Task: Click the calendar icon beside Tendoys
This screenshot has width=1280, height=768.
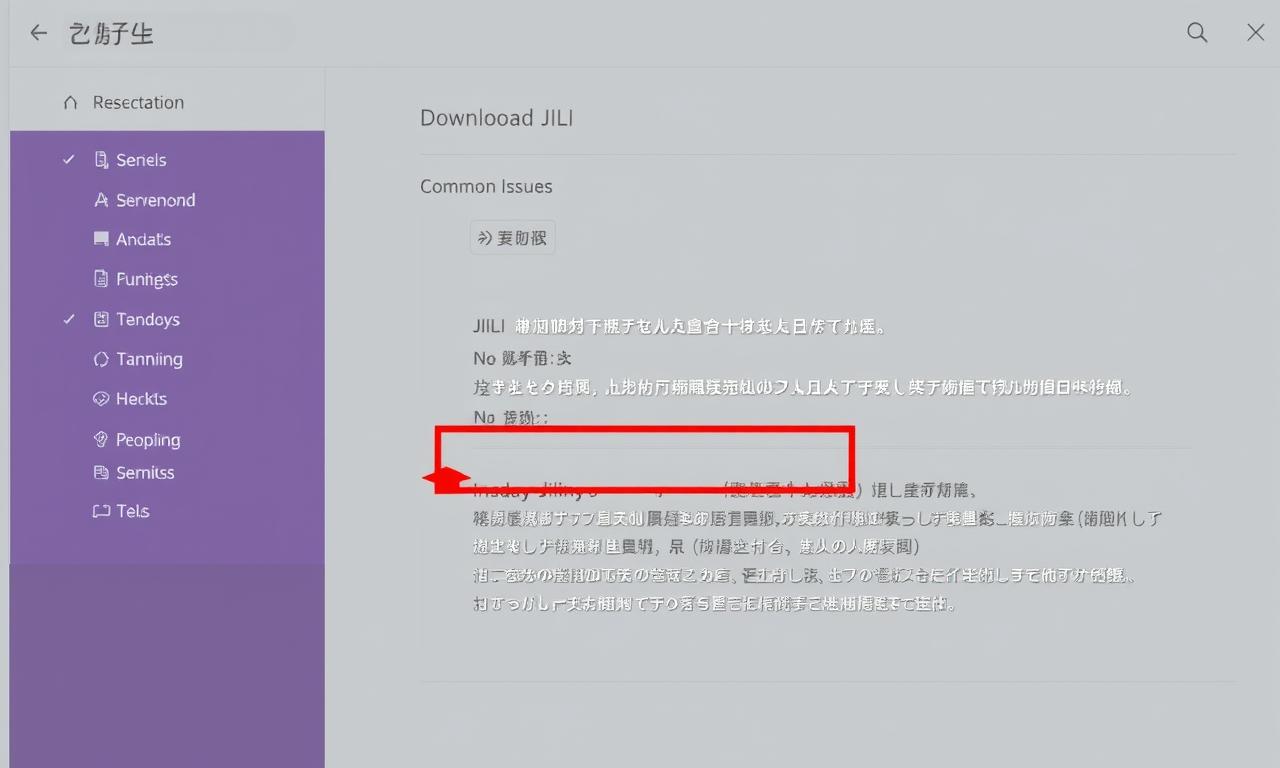Action: tap(100, 319)
